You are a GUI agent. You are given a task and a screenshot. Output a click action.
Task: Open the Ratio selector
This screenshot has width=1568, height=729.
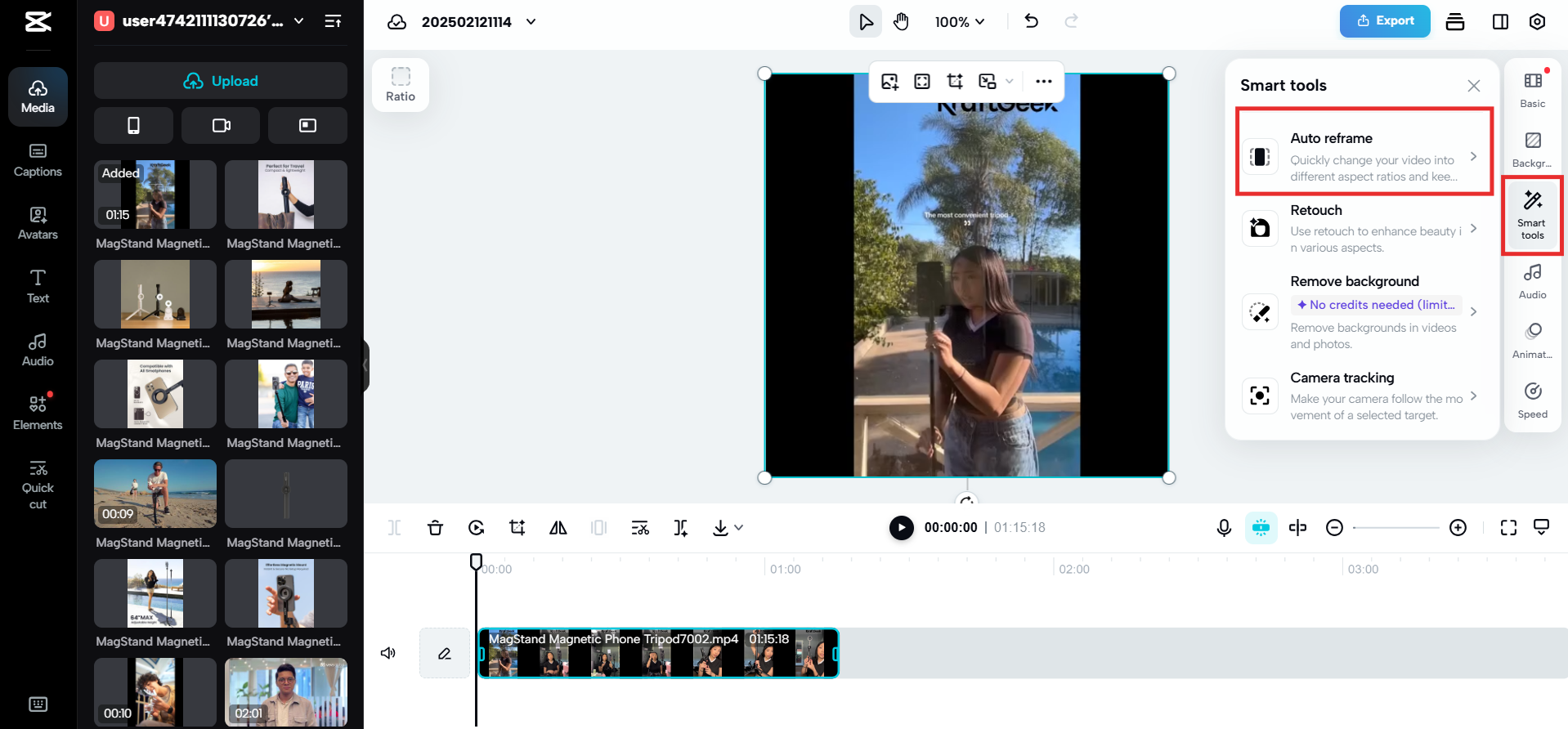[401, 85]
